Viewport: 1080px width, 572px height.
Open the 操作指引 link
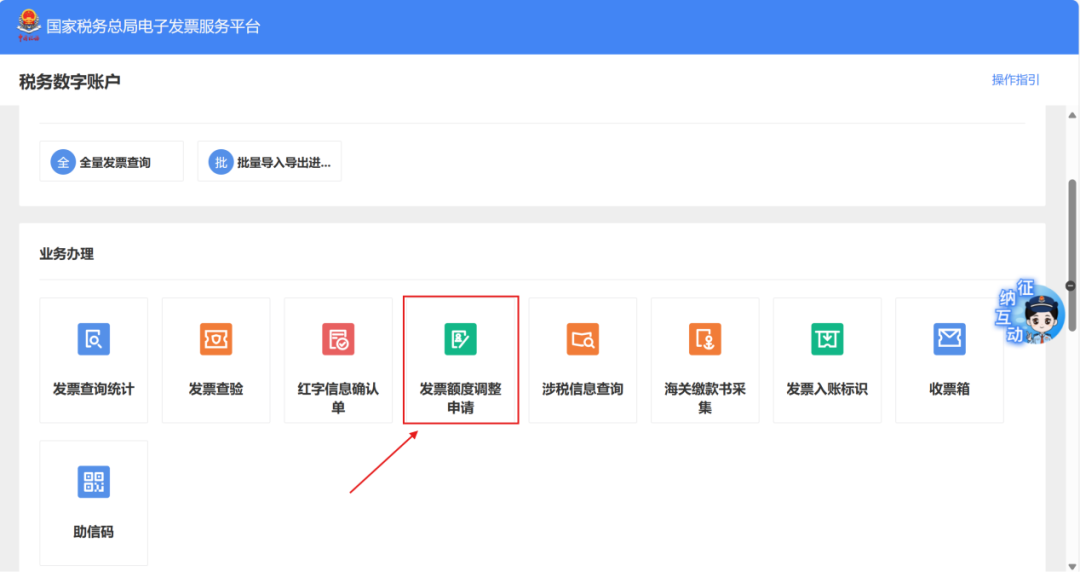pyautogui.click(x=1015, y=80)
